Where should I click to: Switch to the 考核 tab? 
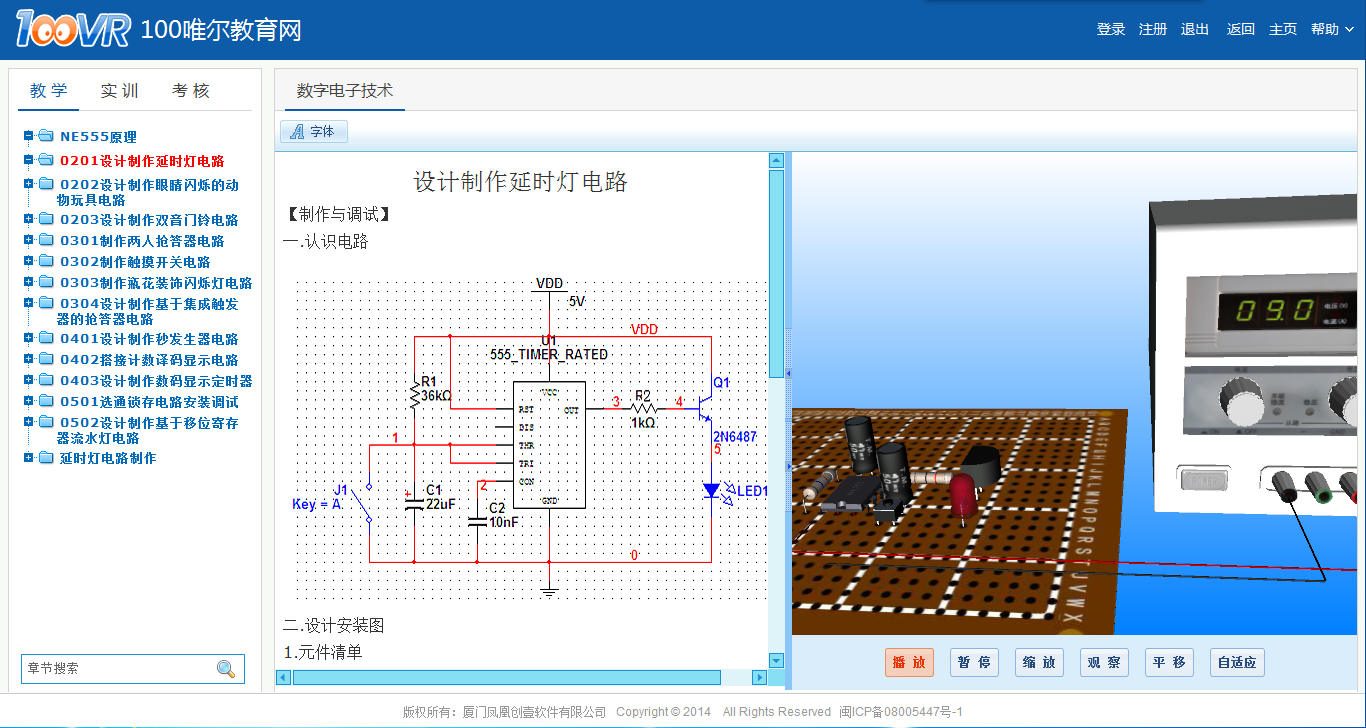tap(191, 91)
